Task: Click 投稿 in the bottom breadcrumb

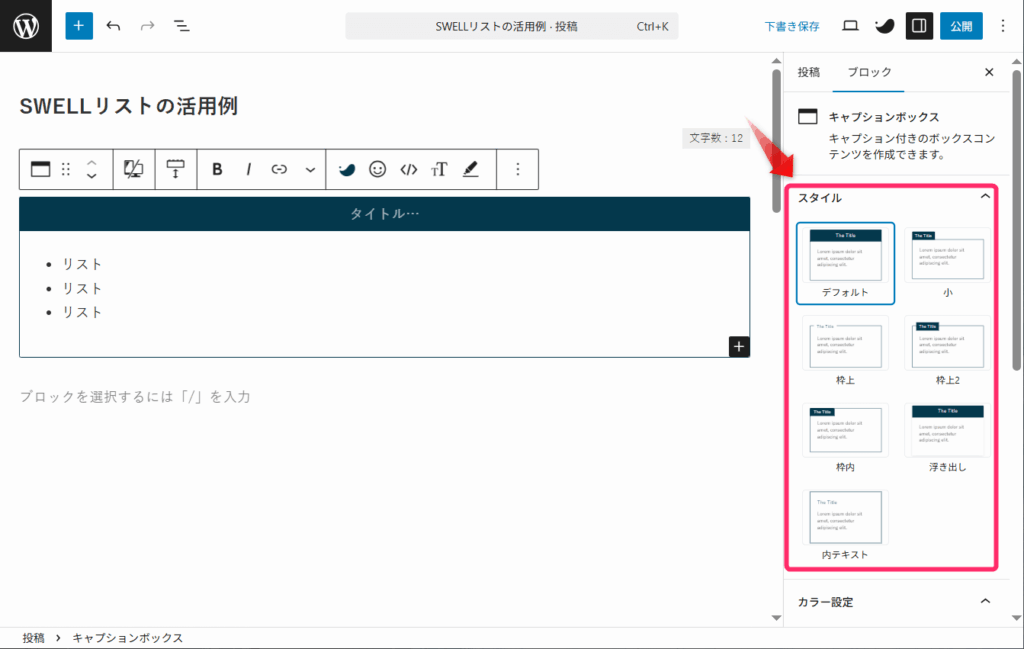Action: point(33,638)
